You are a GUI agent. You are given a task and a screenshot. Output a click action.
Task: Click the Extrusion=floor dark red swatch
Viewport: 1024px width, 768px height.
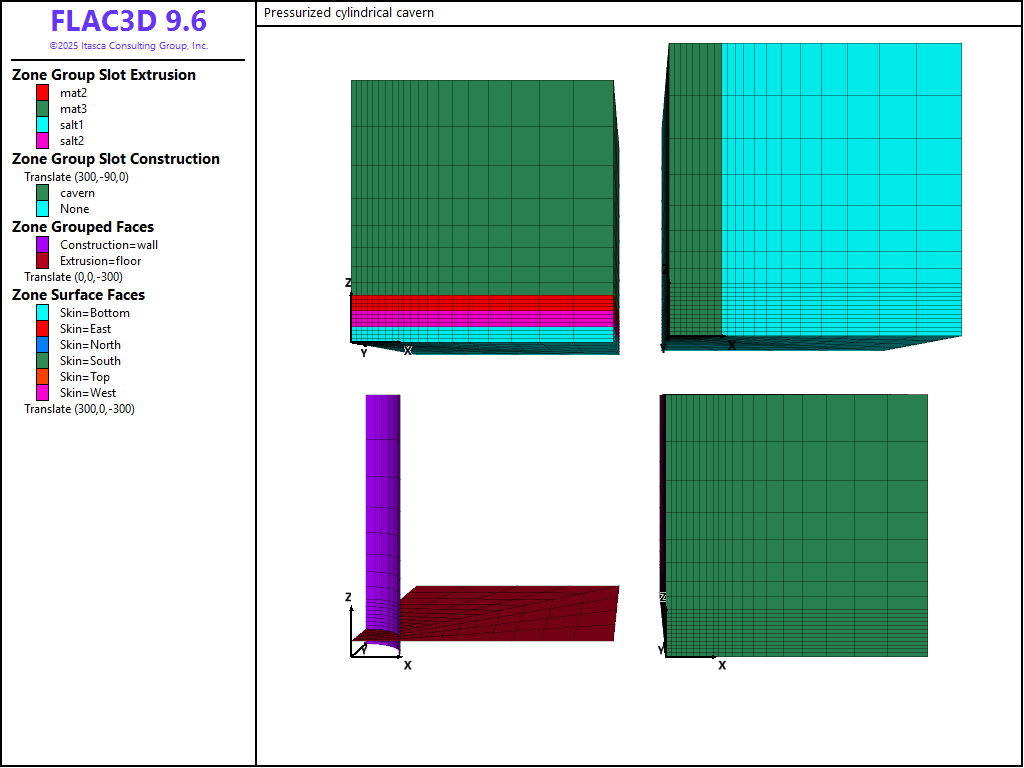(43, 261)
